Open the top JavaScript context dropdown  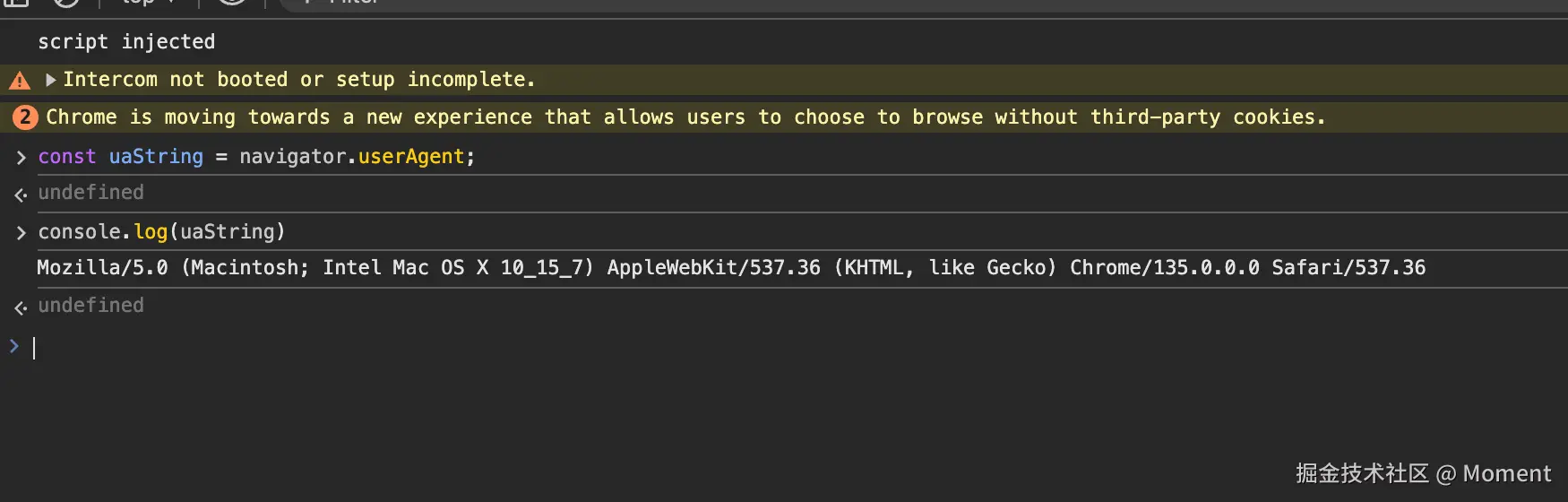[x=146, y=3]
